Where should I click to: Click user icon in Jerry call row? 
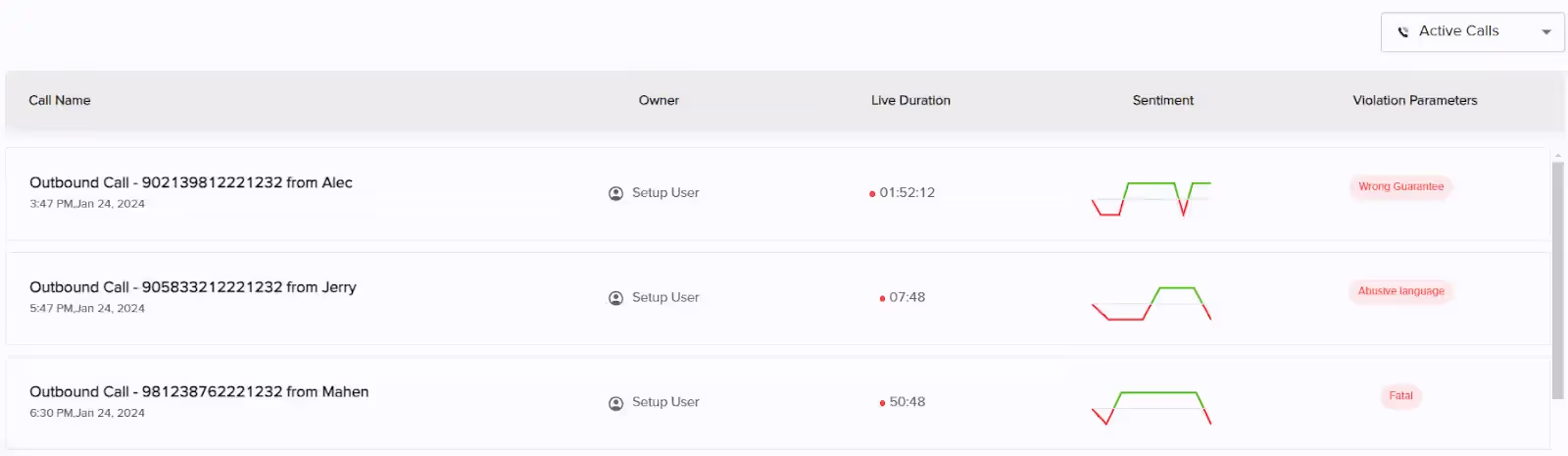(x=615, y=298)
